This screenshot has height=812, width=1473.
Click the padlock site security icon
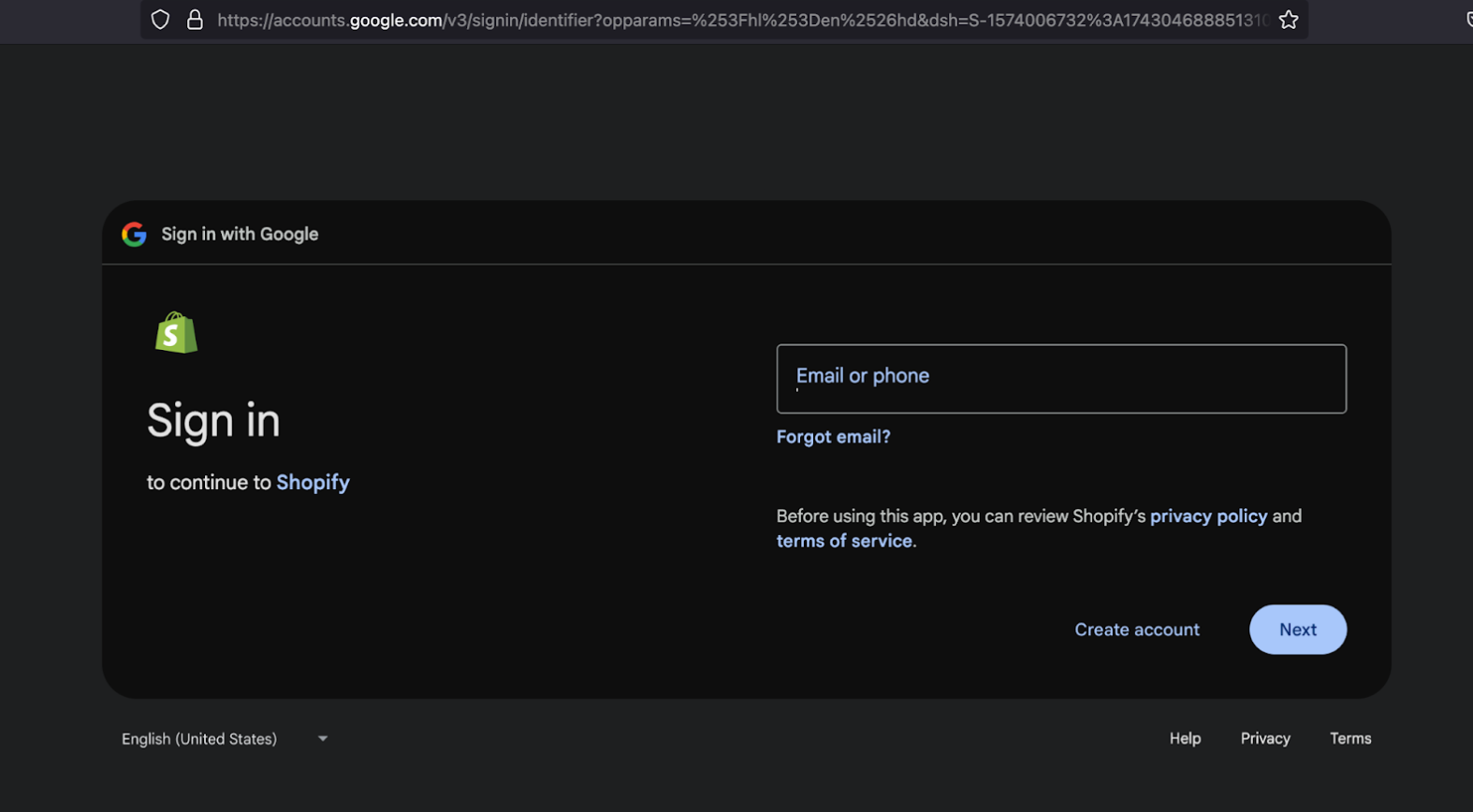tap(195, 20)
